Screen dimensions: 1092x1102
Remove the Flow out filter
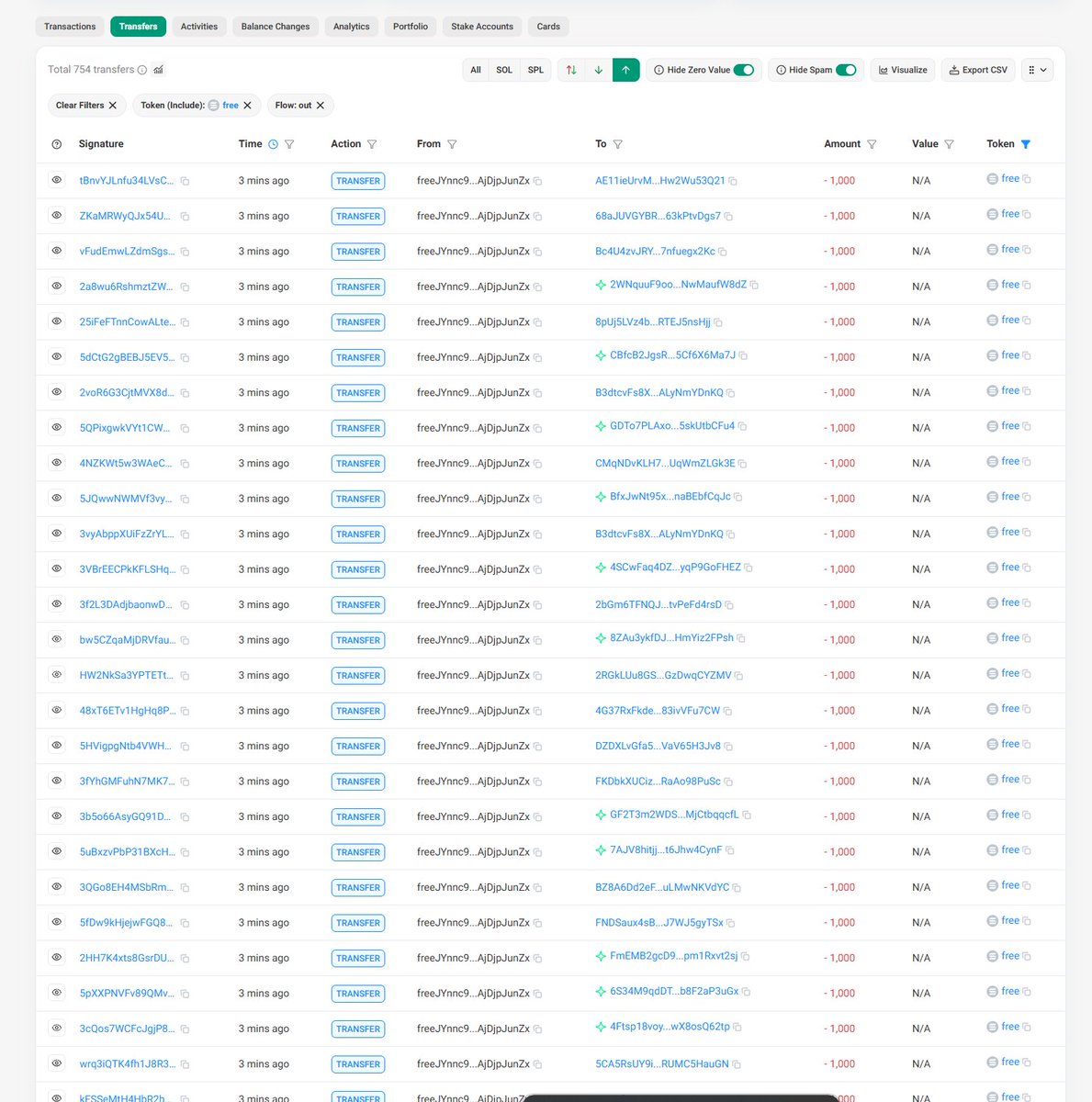click(x=321, y=106)
